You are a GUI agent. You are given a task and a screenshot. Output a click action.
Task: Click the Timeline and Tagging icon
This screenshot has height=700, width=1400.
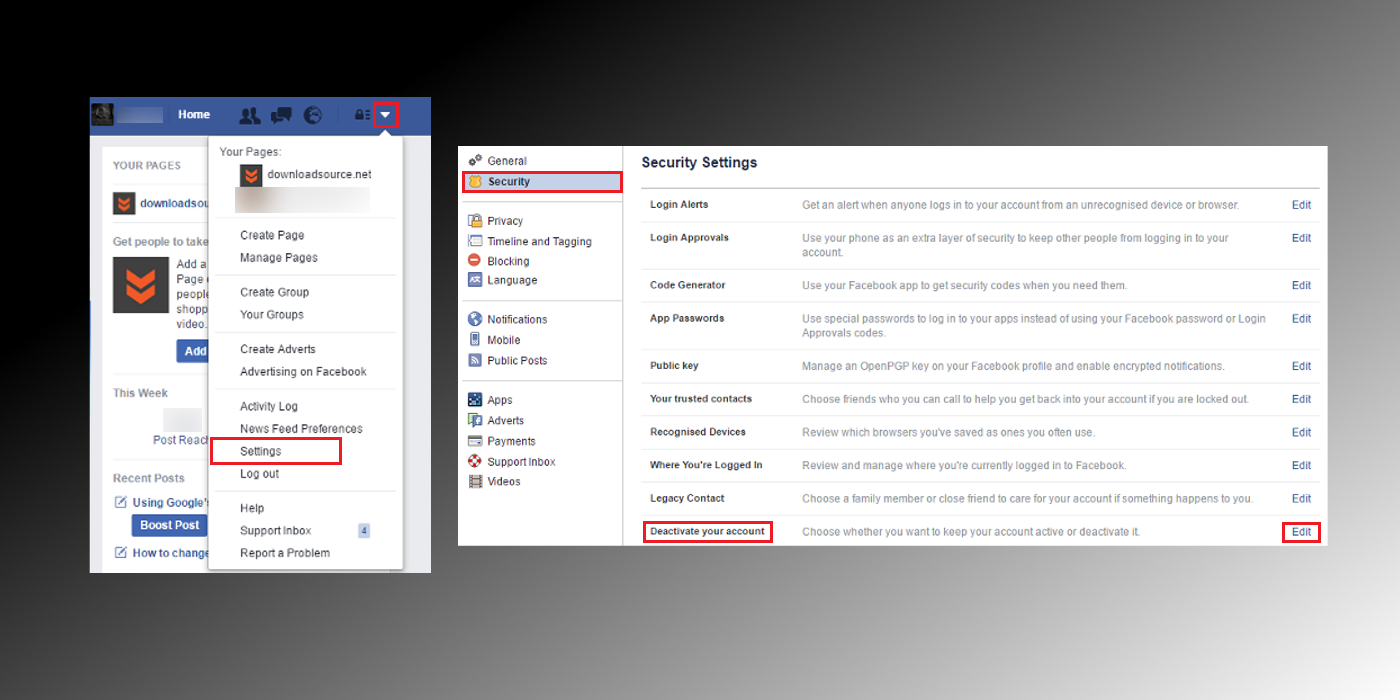(475, 241)
